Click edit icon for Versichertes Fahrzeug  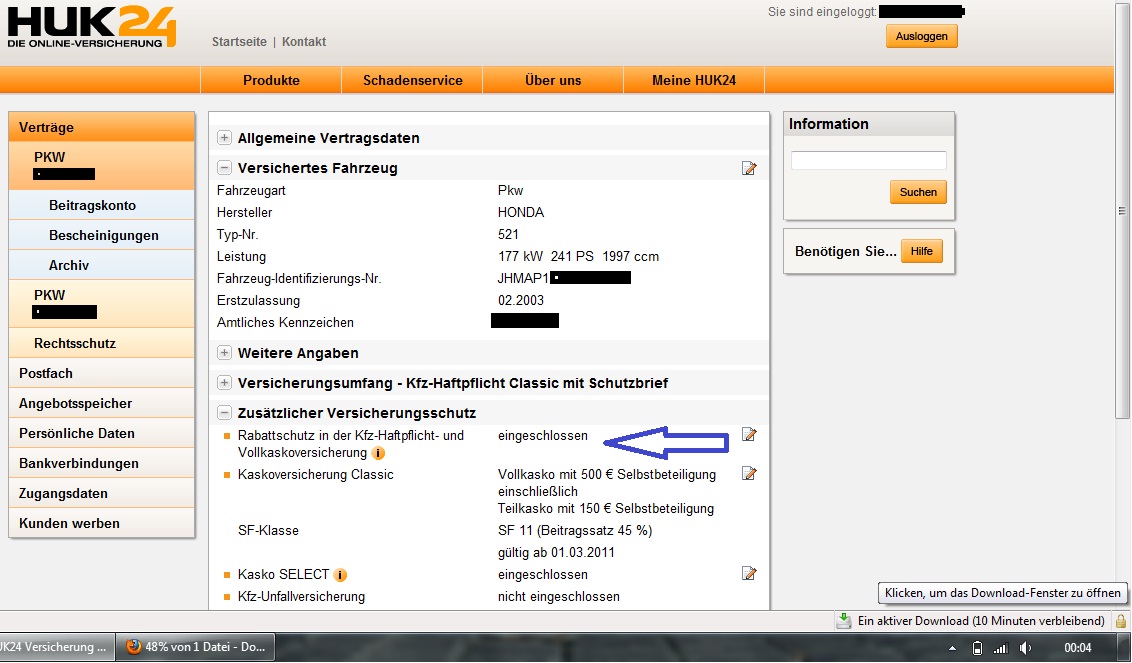pos(749,168)
